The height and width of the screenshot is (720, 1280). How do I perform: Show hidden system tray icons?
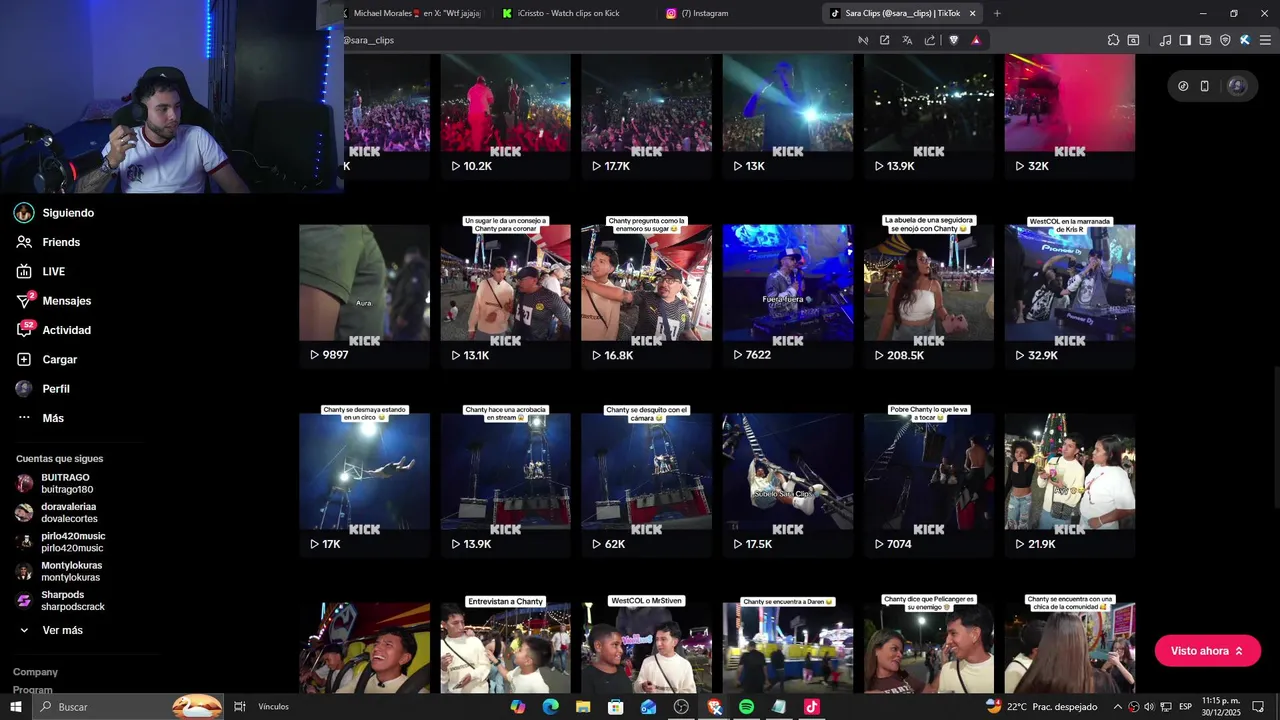(x=1117, y=707)
